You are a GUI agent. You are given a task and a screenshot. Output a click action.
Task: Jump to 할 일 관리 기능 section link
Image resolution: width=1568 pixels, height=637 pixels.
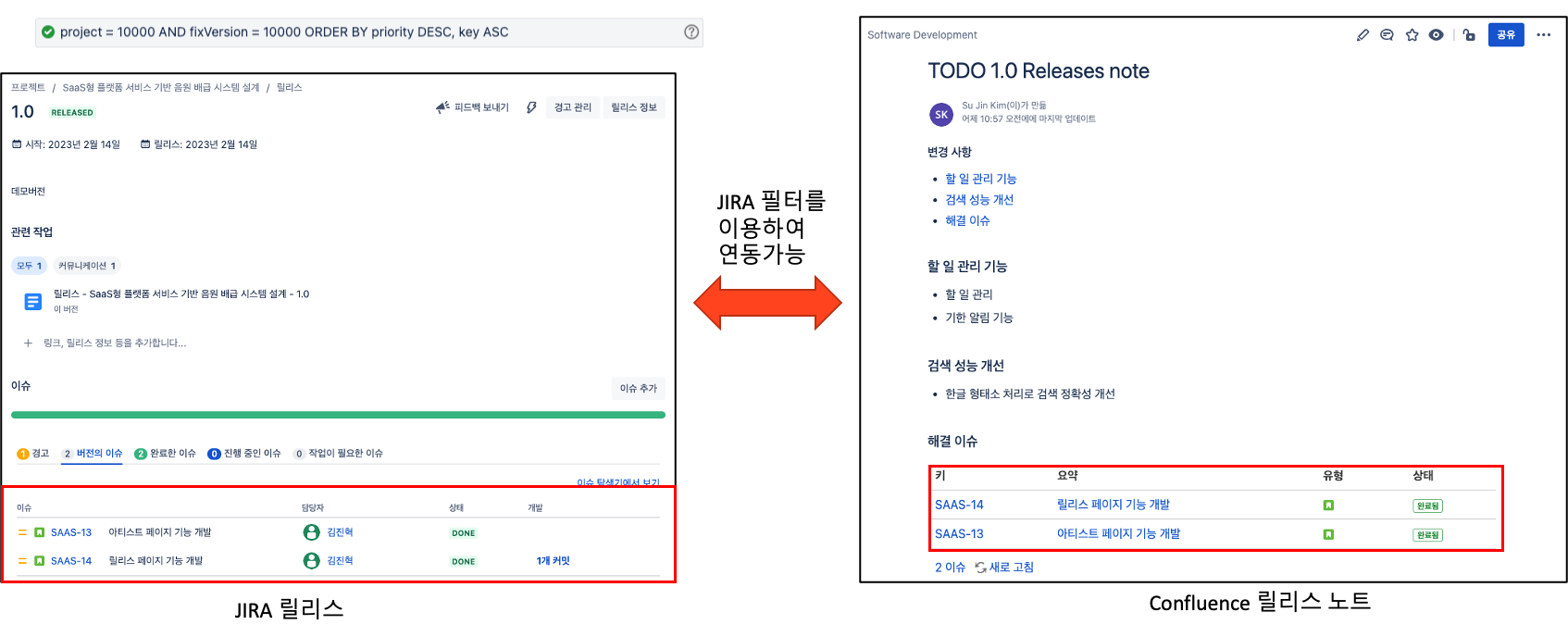pyautogui.click(x=980, y=179)
